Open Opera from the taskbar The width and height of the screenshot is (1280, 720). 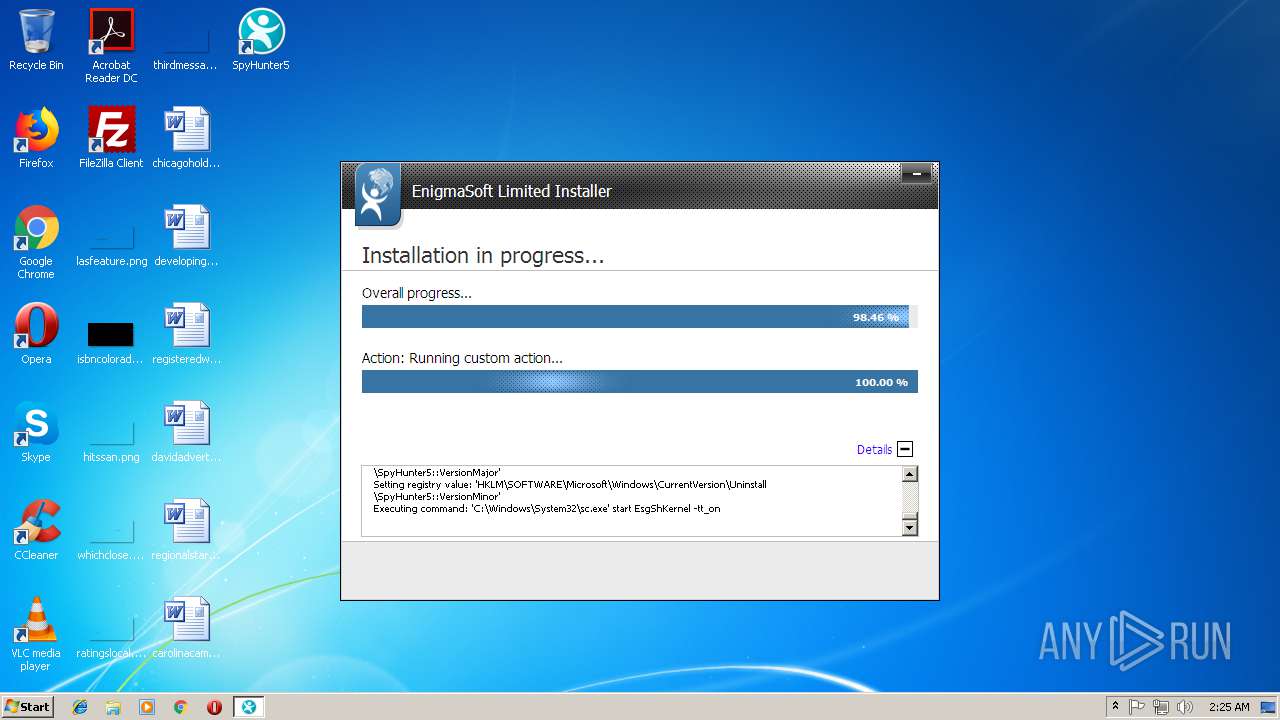[x=214, y=707]
